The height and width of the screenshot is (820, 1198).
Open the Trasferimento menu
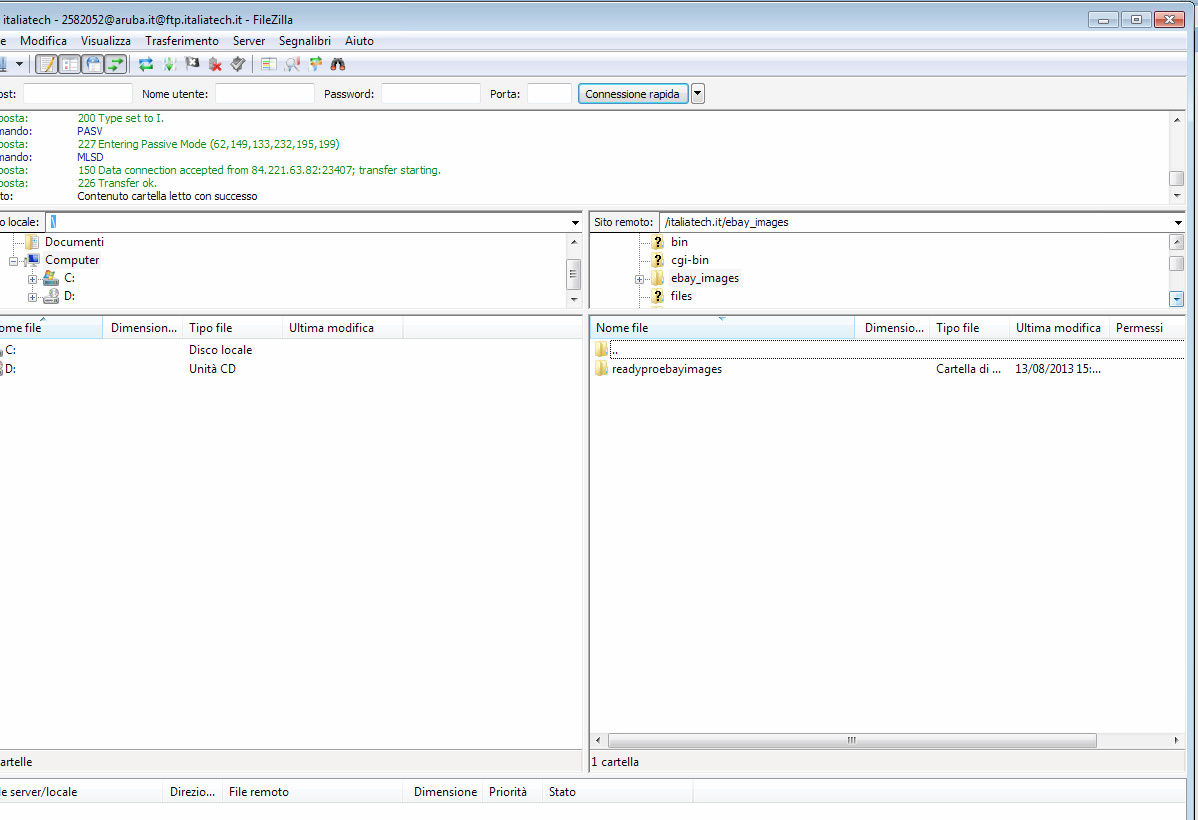tap(181, 41)
